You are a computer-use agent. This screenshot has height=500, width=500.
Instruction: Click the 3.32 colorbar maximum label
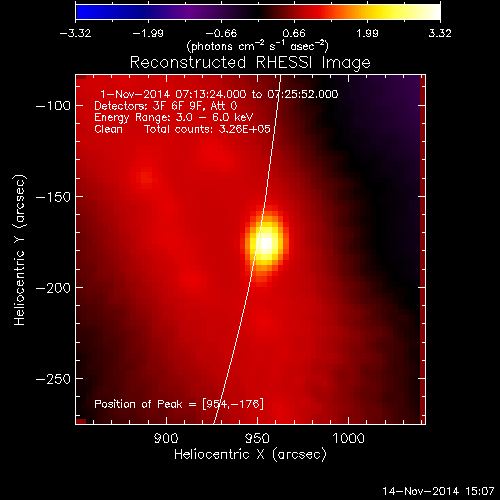[440, 33]
